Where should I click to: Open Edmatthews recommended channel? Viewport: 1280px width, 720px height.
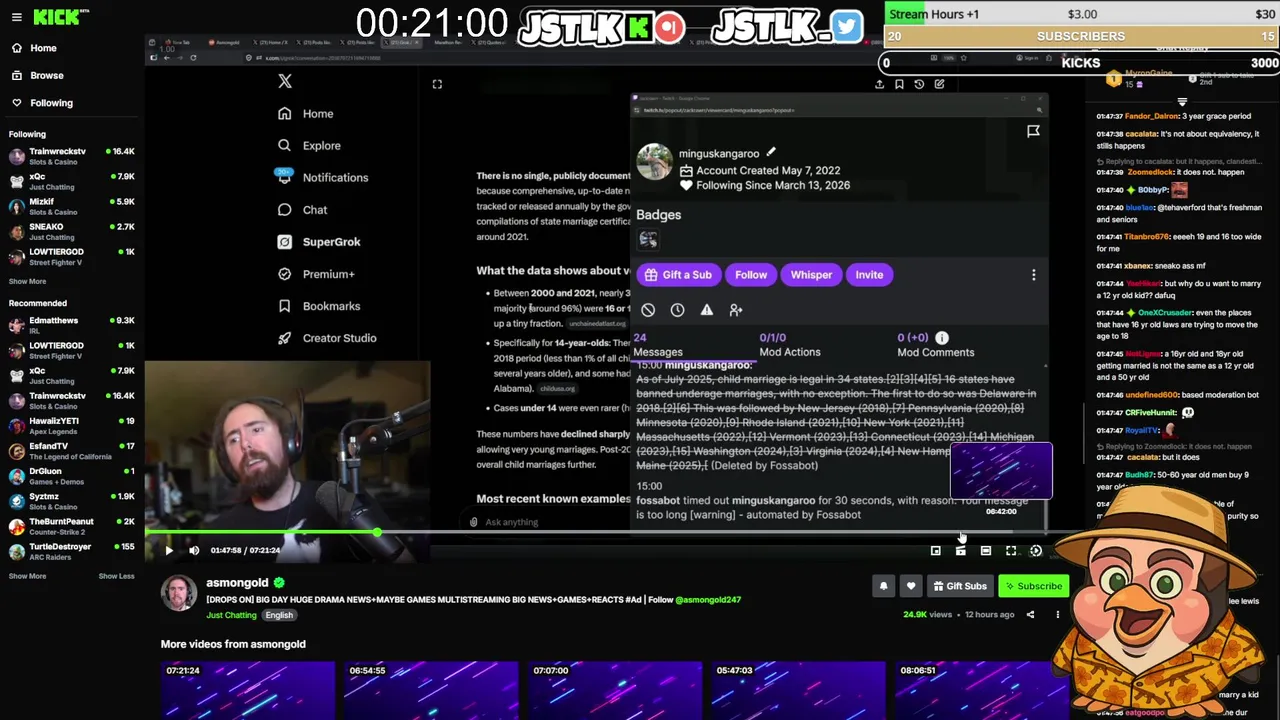[x=71, y=326]
